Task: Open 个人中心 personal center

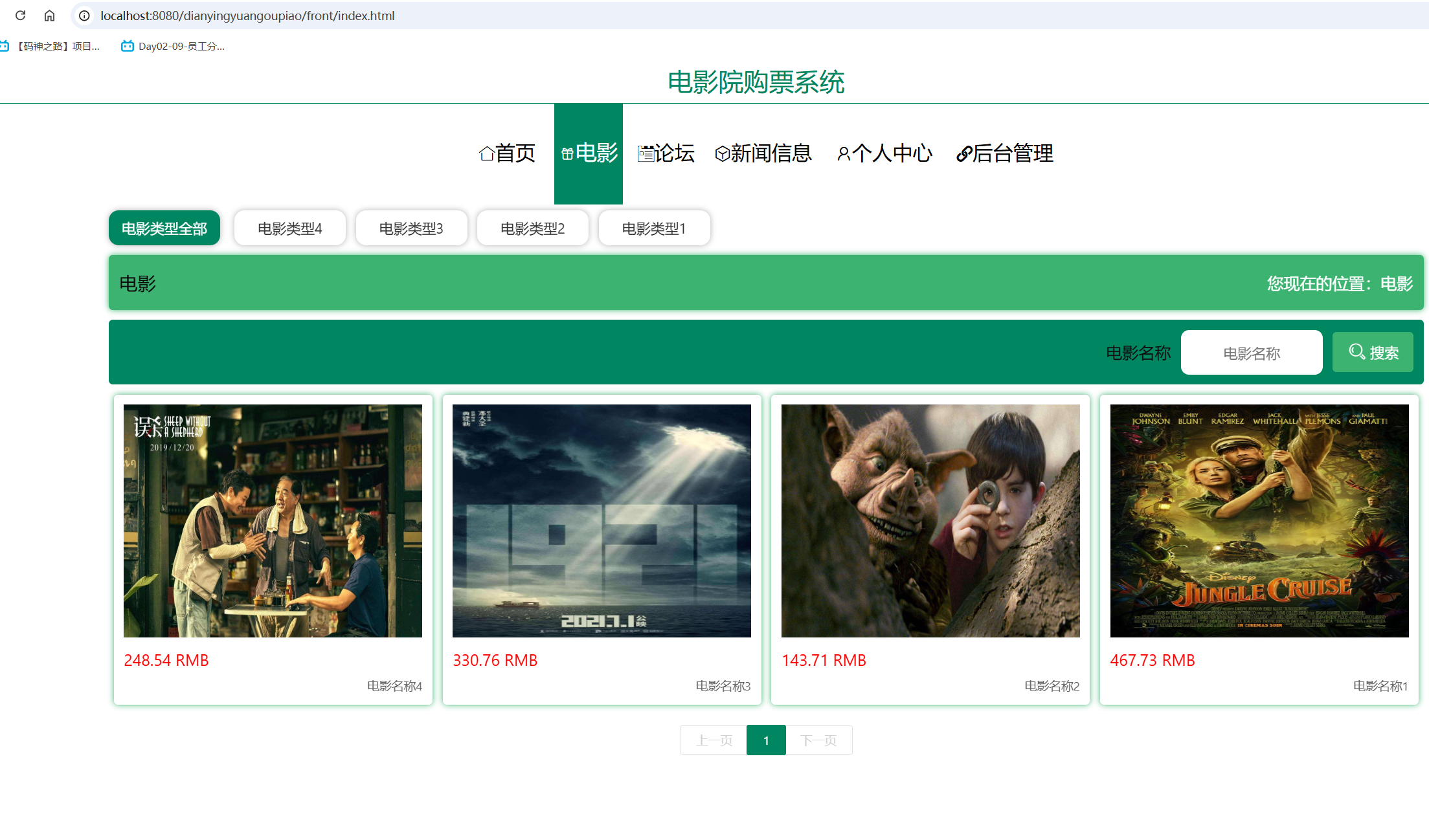Action: (x=884, y=153)
